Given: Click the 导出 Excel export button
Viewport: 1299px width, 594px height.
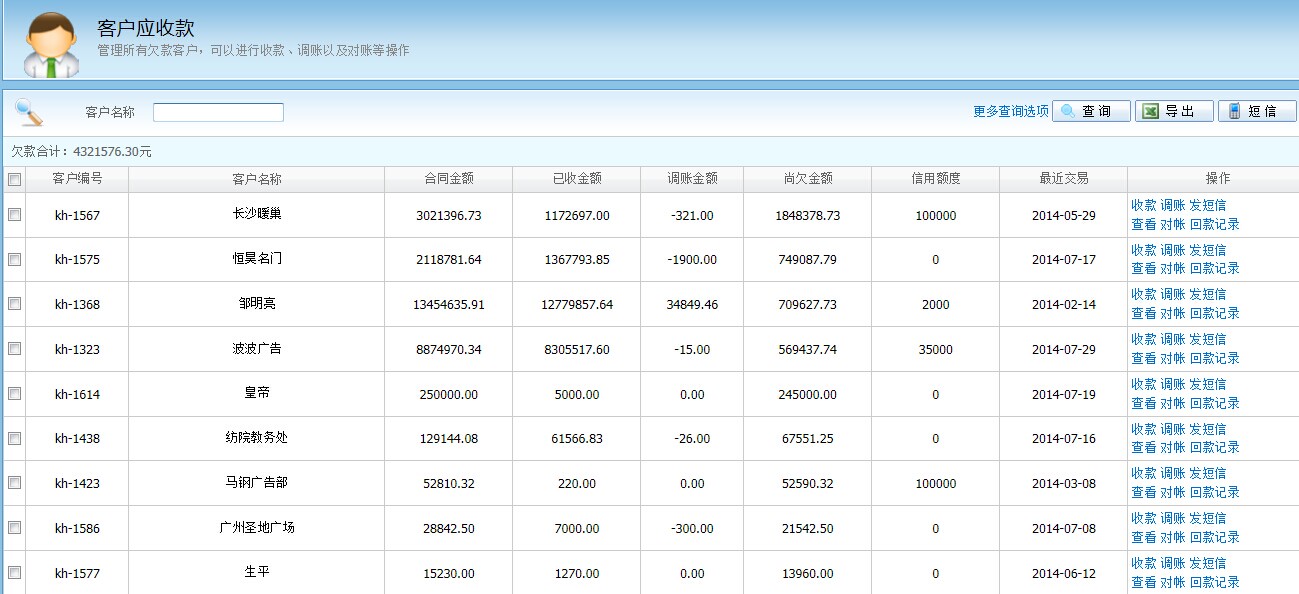Looking at the screenshot, I should click(x=1174, y=111).
